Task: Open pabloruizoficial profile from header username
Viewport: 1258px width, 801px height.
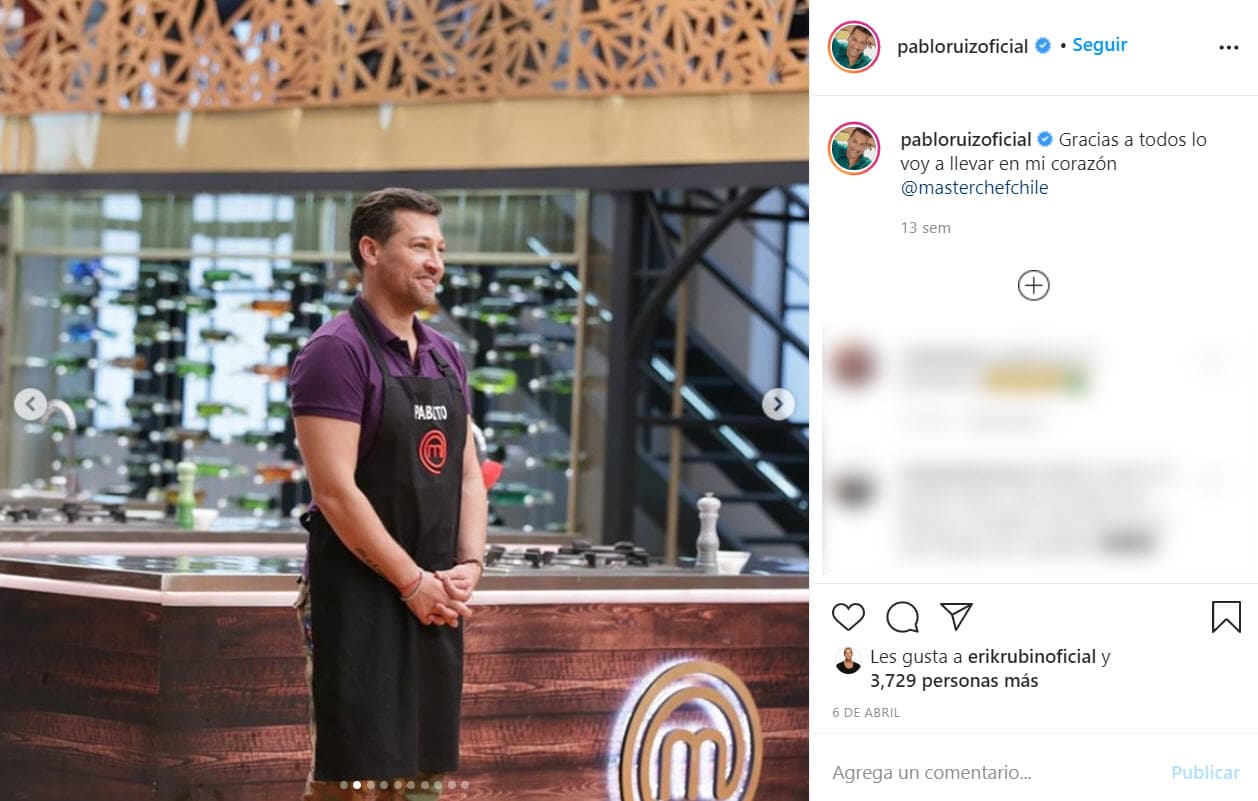Action: pyautogui.click(x=963, y=46)
